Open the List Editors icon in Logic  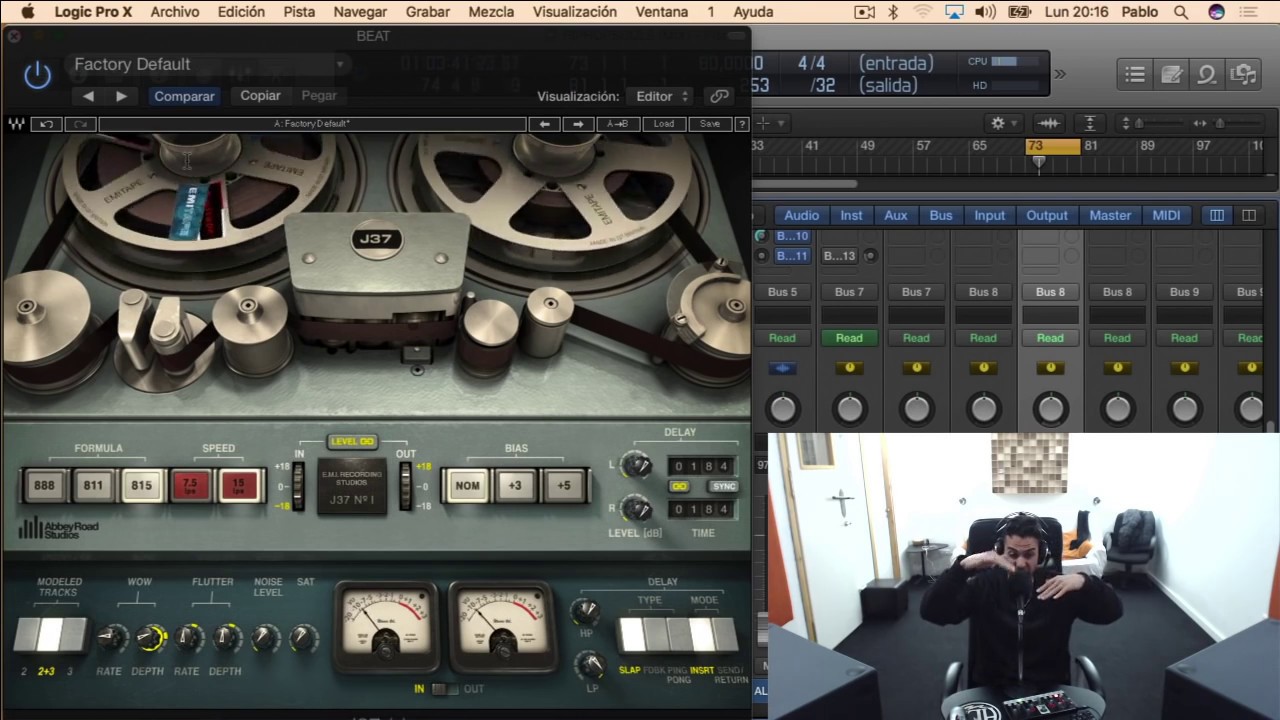click(x=1135, y=74)
